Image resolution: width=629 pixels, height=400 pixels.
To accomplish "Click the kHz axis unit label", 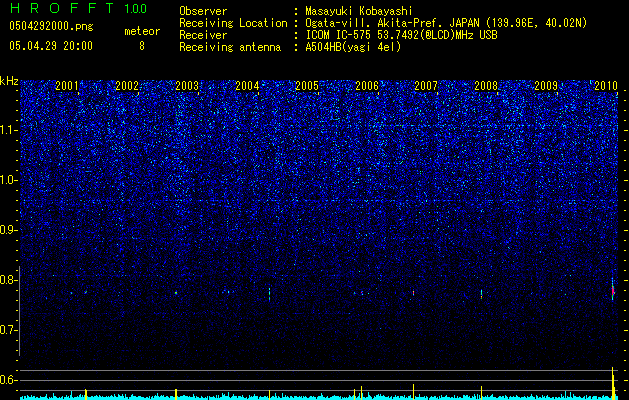I will (x=9, y=81).
